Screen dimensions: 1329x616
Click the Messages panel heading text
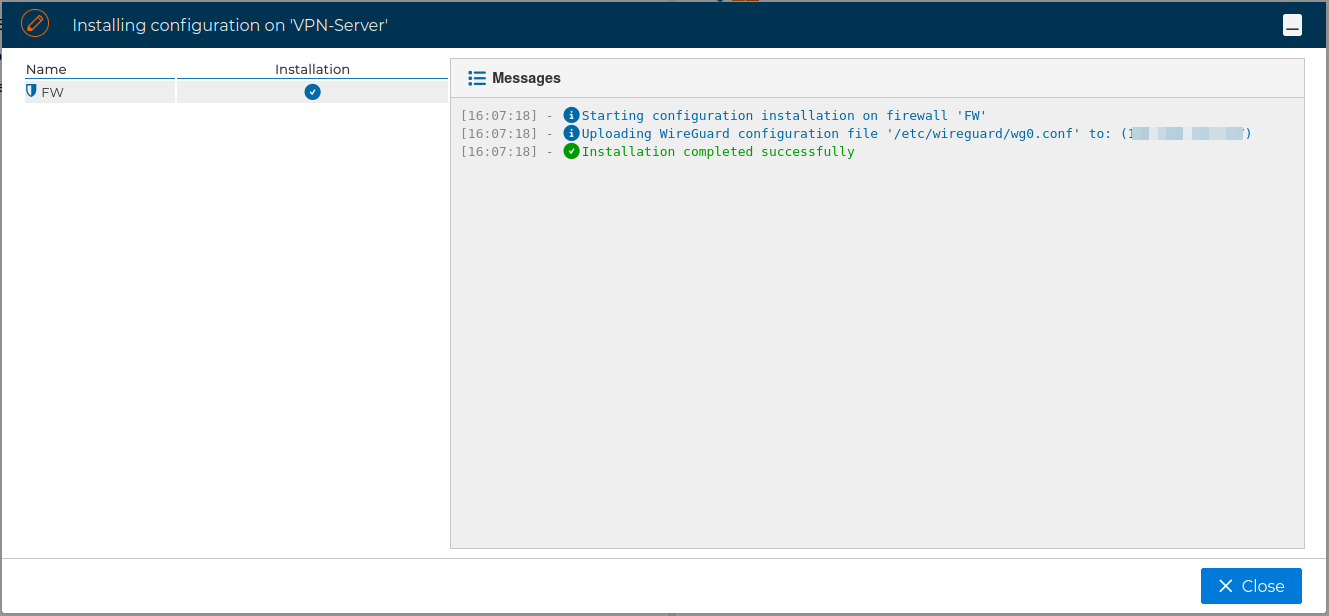526,78
